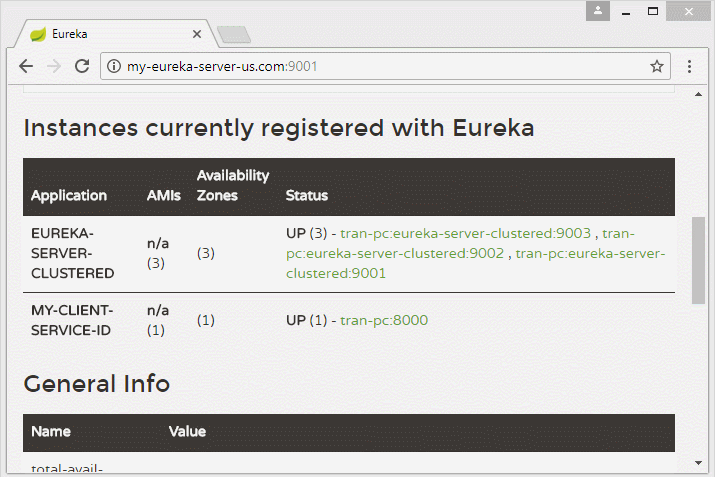
Task: Open the tran-pc:8000 instance link
Action: click(x=384, y=321)
